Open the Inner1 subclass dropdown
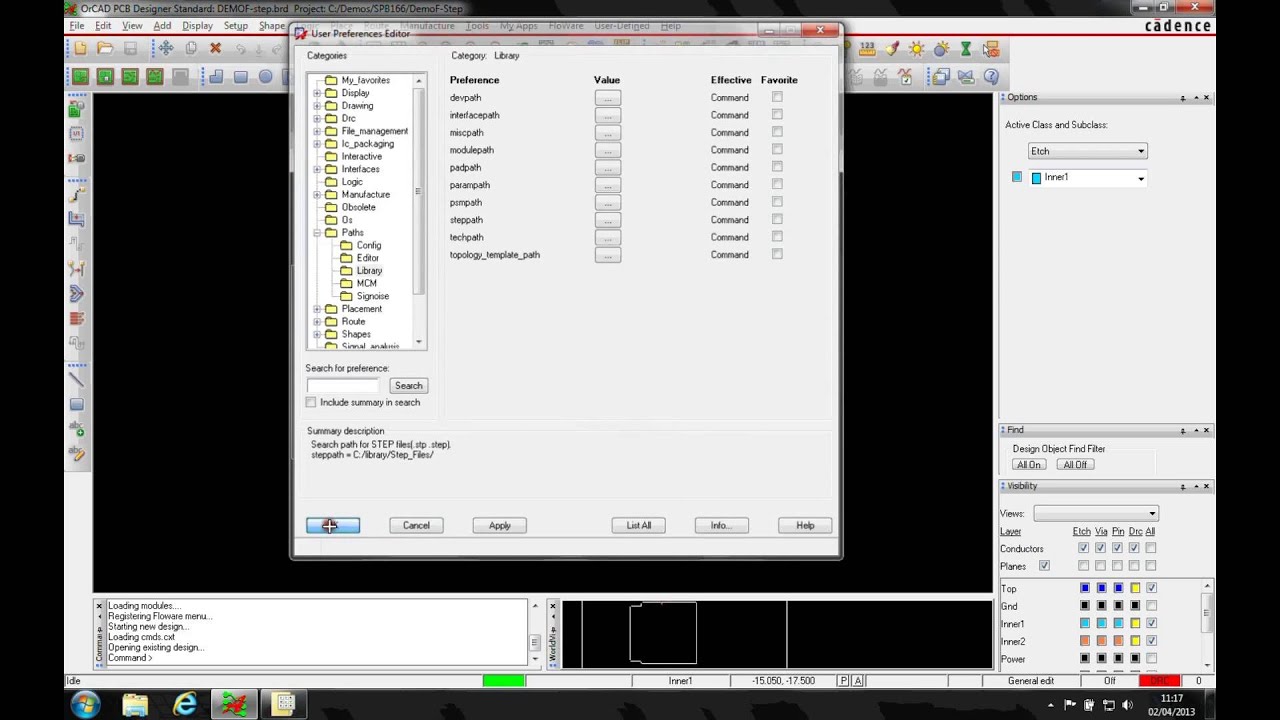 pyautogui.click(x=1087, y=178)
